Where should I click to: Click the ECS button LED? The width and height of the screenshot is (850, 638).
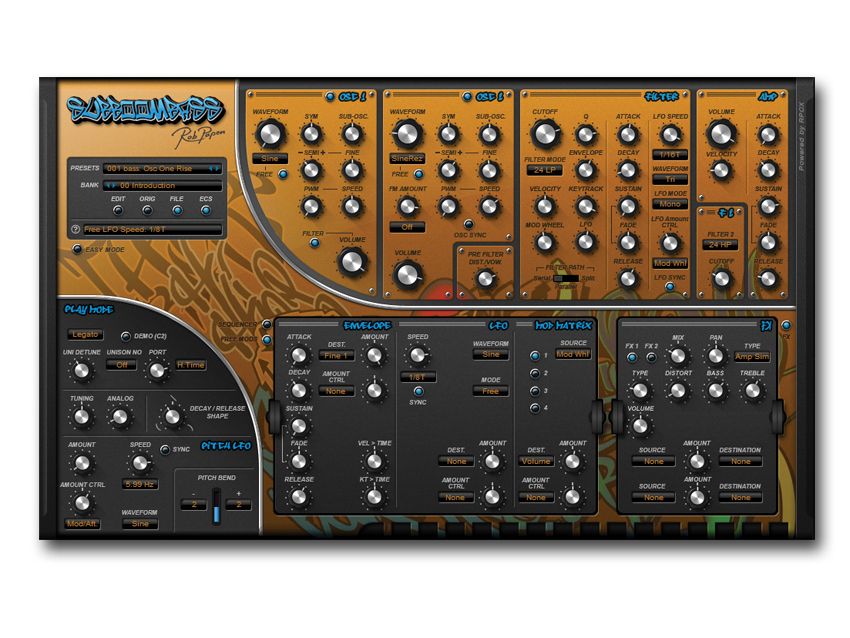coord(206,210)
